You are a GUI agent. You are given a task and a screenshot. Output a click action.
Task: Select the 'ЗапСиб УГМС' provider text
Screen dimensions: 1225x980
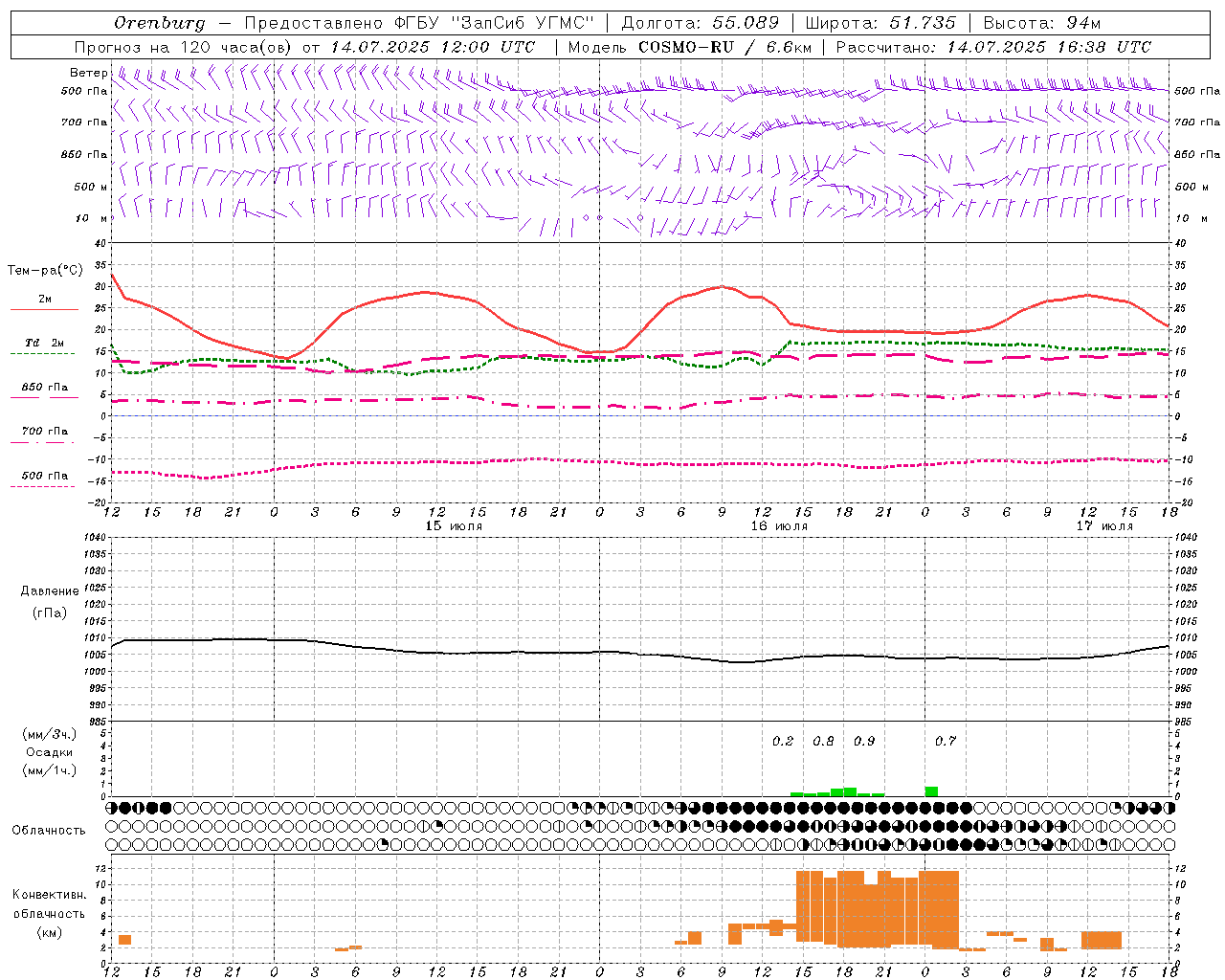click(x=523, y=23)
